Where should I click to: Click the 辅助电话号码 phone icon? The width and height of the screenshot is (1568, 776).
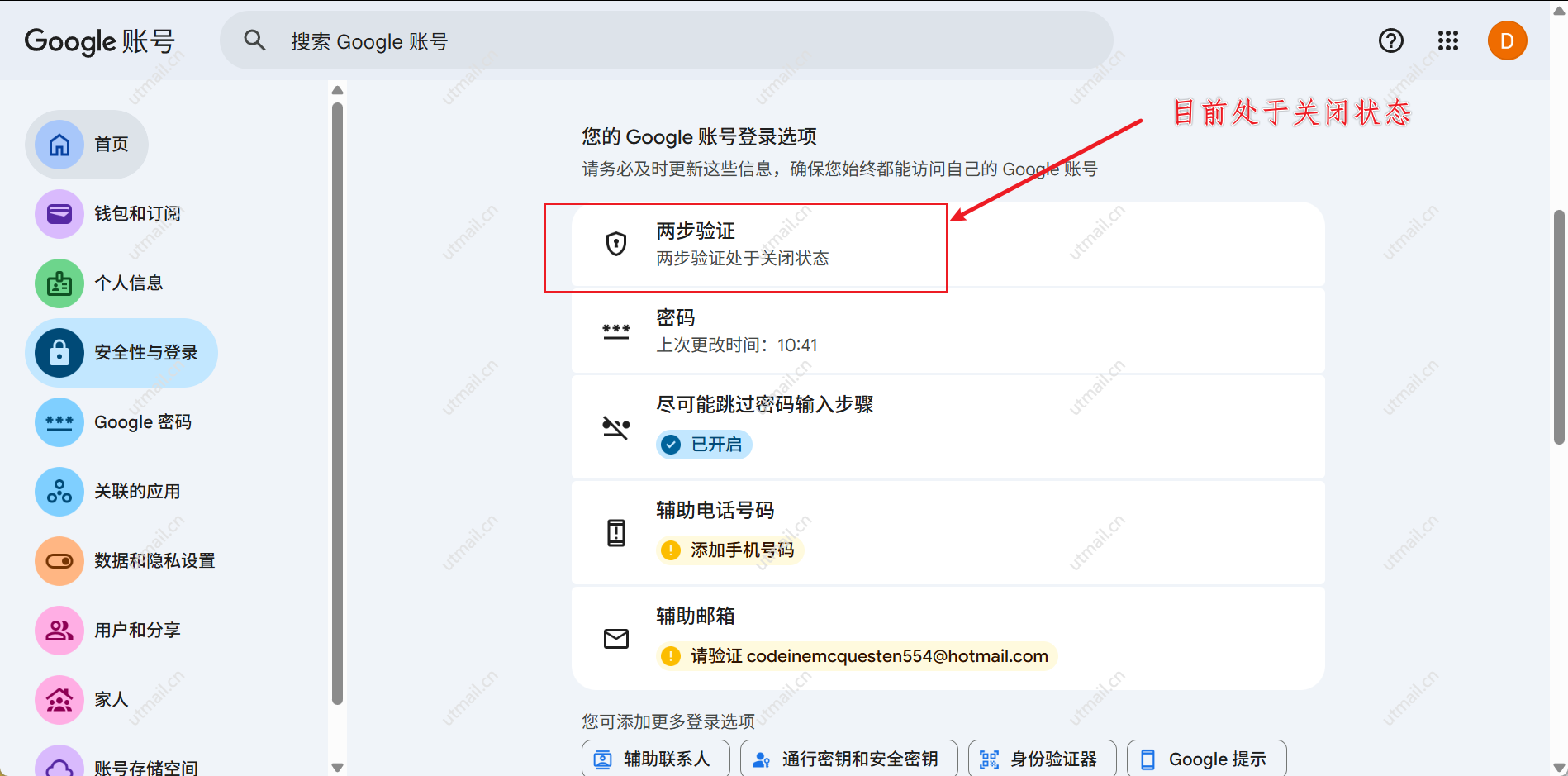[x=616, y=533]
